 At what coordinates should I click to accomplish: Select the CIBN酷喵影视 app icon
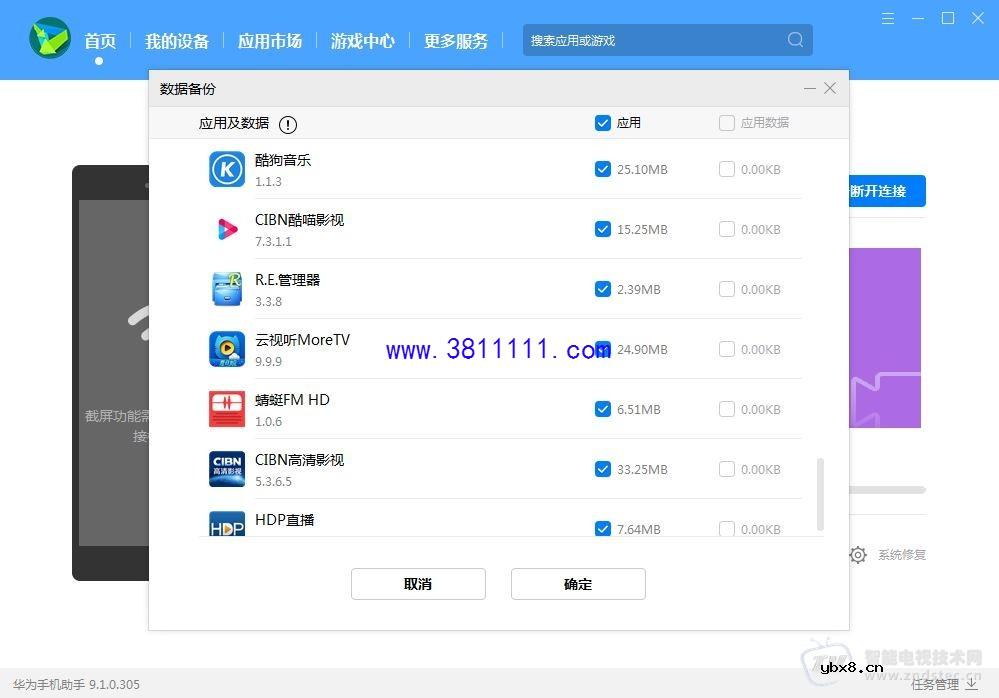click(x=227, y=229)
